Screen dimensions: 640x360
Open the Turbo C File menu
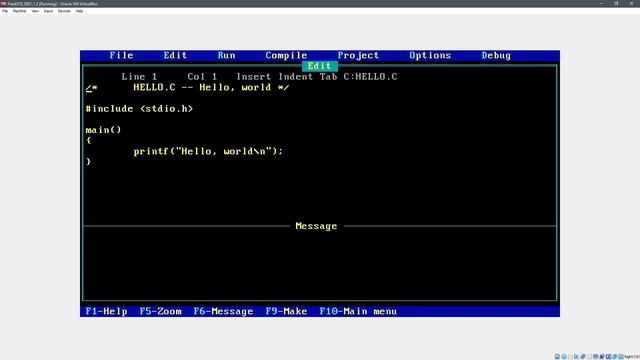point(121,56)
